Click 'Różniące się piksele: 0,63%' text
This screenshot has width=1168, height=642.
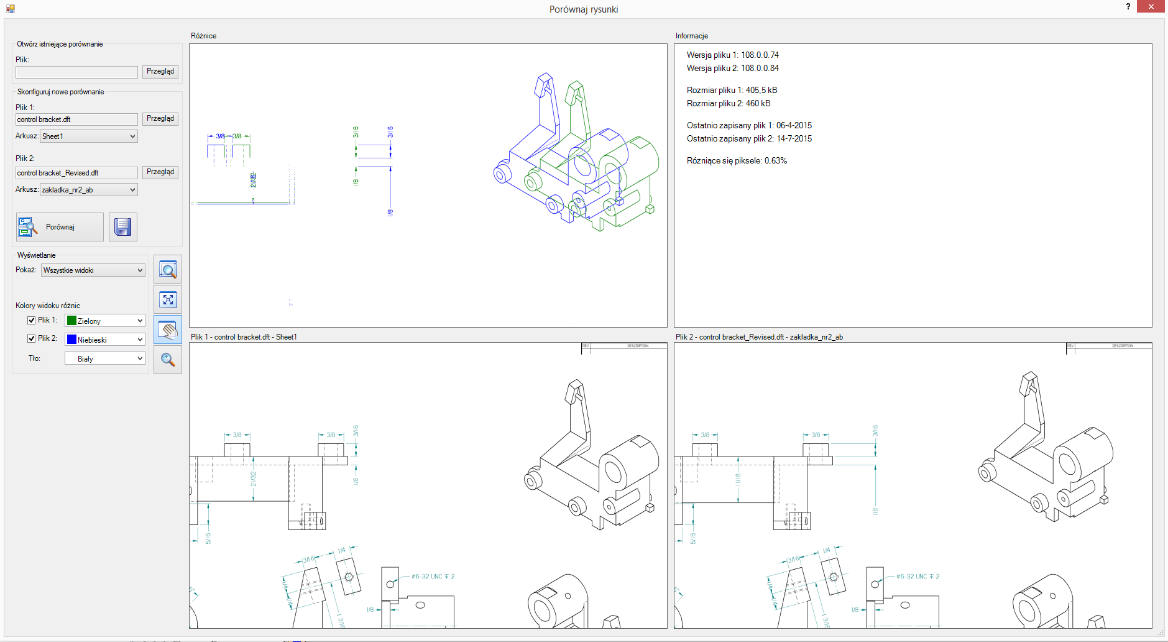pos(736,161)
